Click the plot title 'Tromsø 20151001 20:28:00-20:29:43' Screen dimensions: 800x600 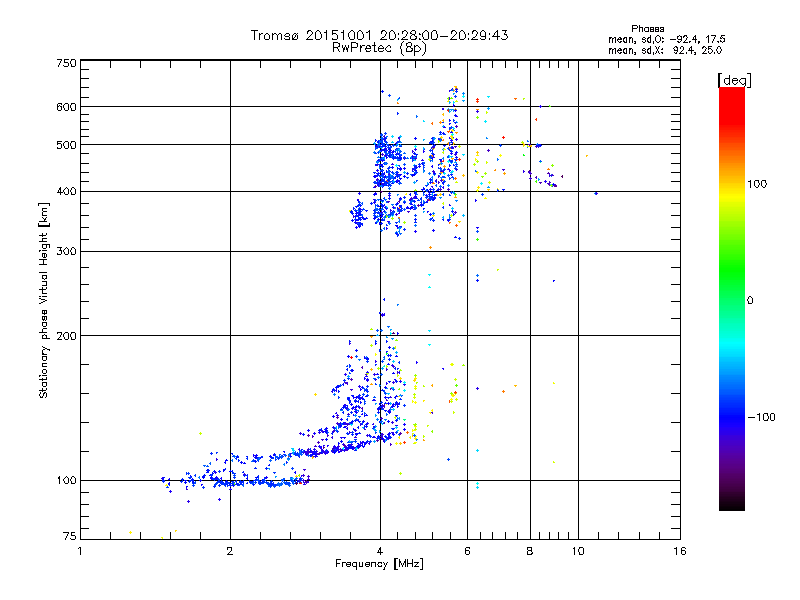379,35
